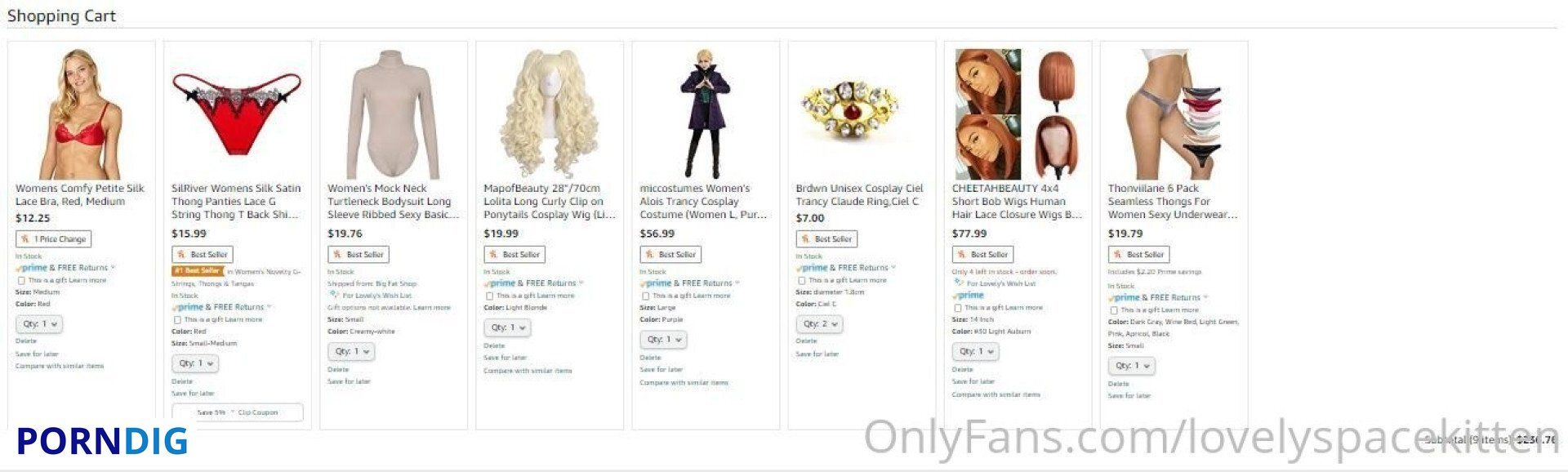Check 'This is a gift' for Ciel ring
Image resolution: width=1568 pixels, height=472 pixels.
(x=801, y=280)
